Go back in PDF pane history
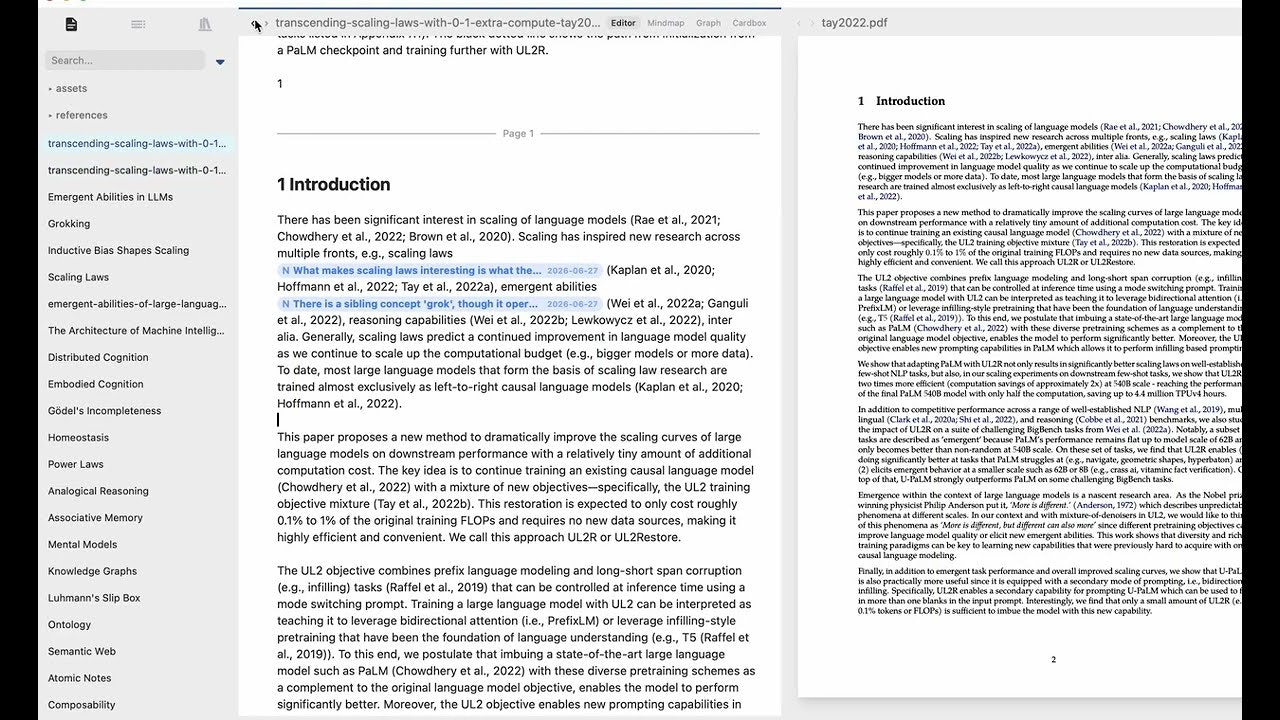The image size is (1280, 720). [798, 23]
